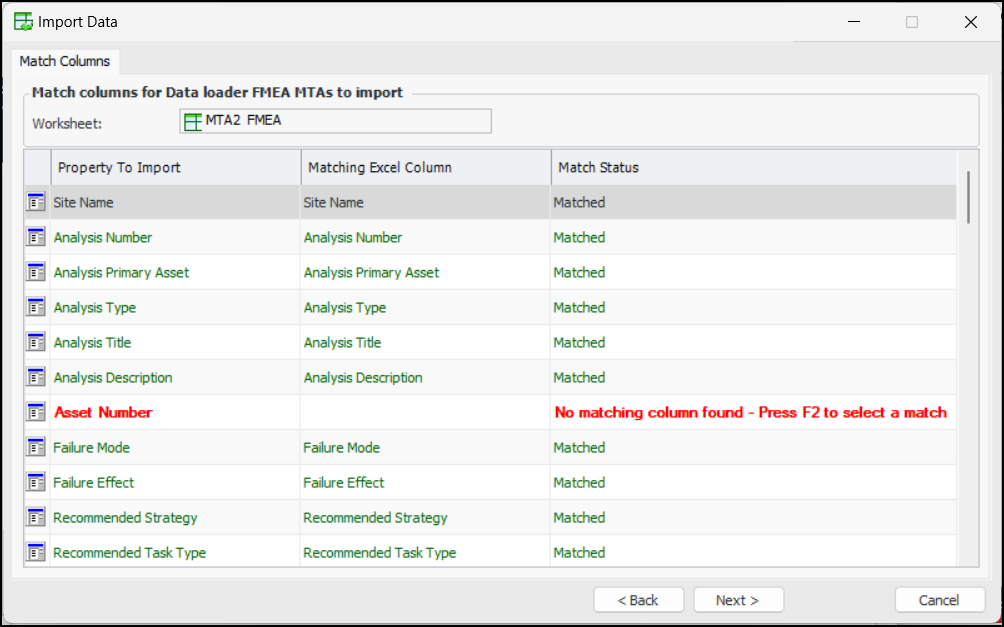This screenshot has height=627, width=1004.
Task: Click the row icon beside Asset Number
Action: click(x=36, y=413)
